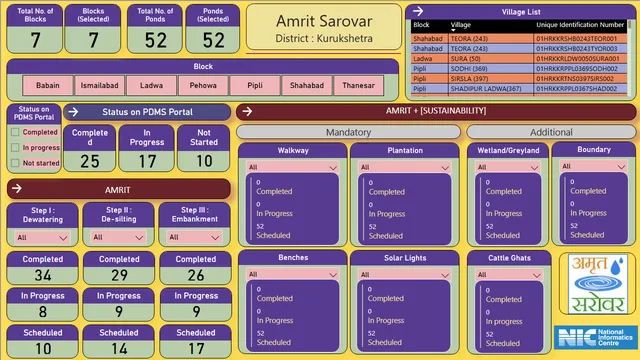Screen dimensions: 640x360
Task: Select the SURA (50) village row
Action: (x=519, y=59)
